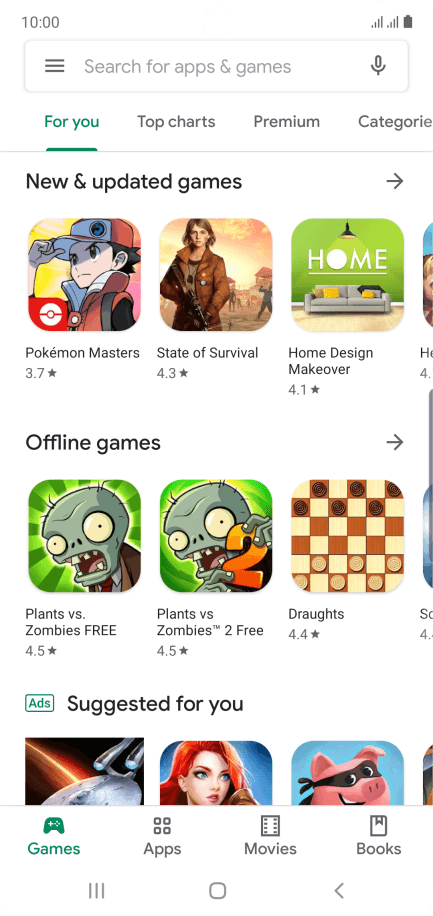
Task: Open the Plants vs. Zombies FREE icon
Action: (x=85, y=536)
